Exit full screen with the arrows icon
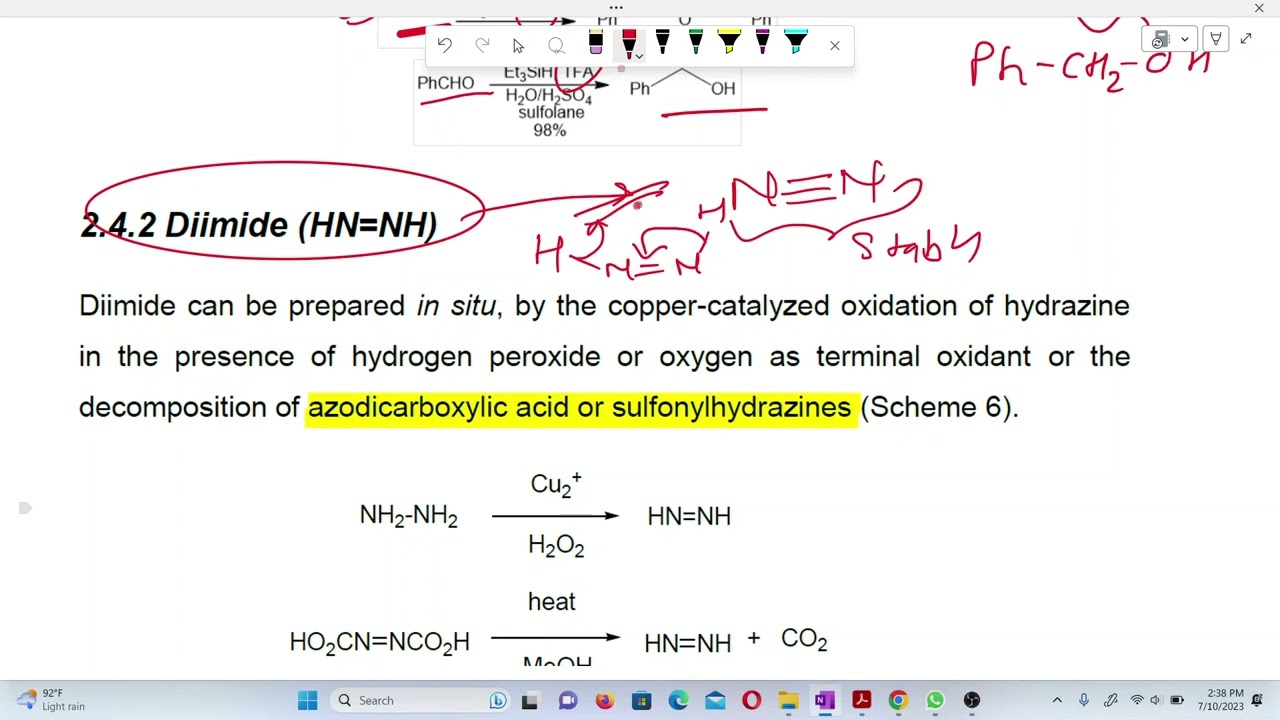This screenshot has height=720, width=1280. coord(1246,39)
